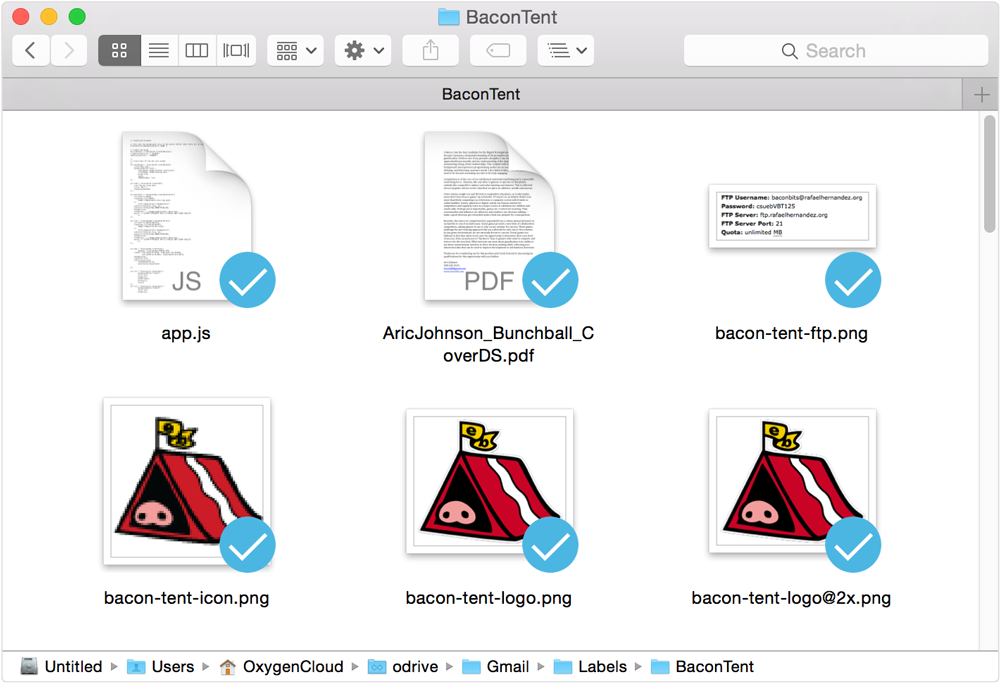Click BaconTent folder in path bar
Image resolution: width=1000 pixels, height=683 pixels.
pyautogui.click(x=702, y=666)
